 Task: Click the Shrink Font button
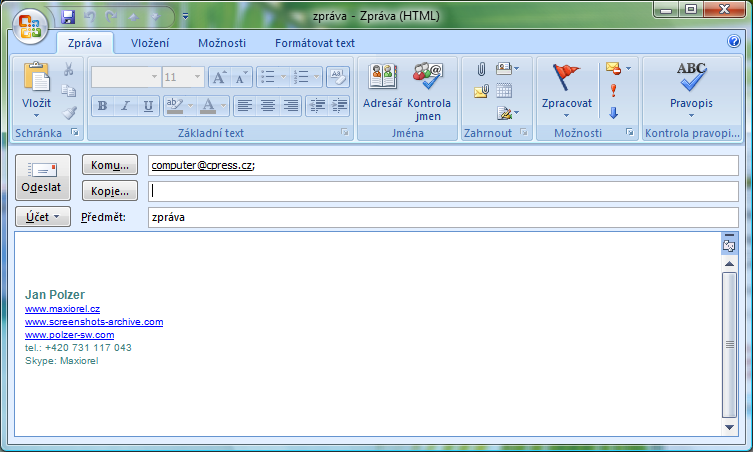point(242,77)
